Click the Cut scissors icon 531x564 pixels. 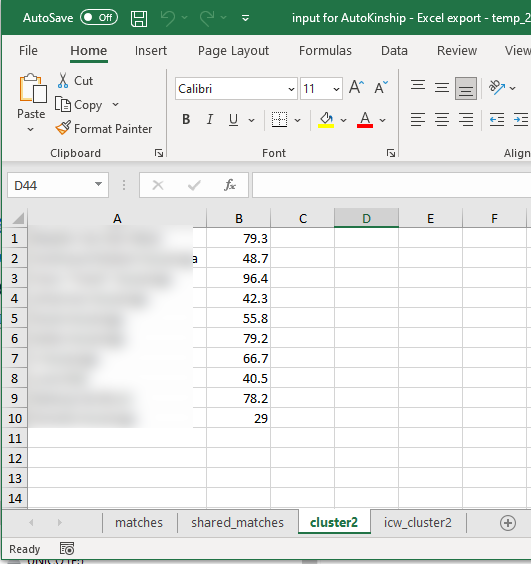[x=63, y=81]
